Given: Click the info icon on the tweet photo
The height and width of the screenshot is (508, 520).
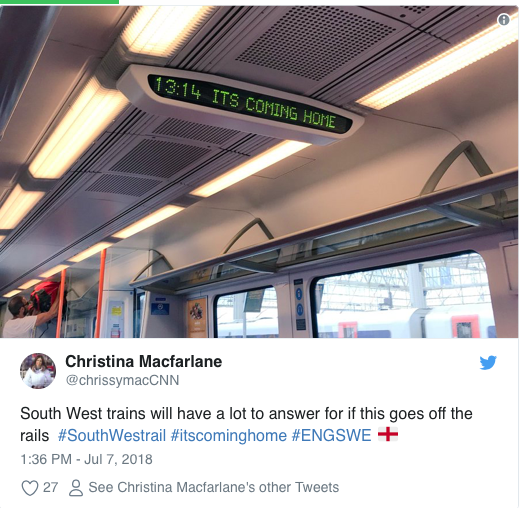Looking at the screenshot, I should point(504,20).
